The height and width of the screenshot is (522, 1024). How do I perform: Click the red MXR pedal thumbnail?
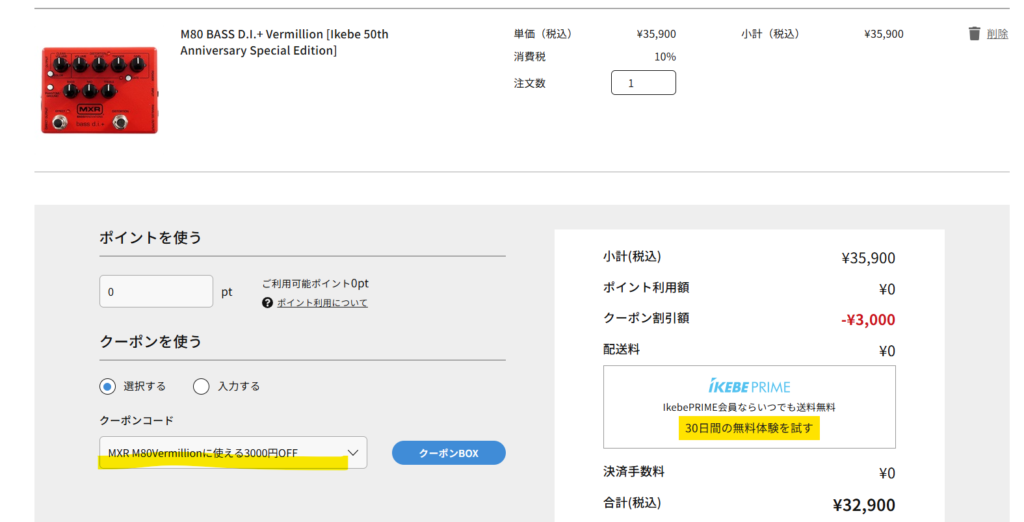99,90
